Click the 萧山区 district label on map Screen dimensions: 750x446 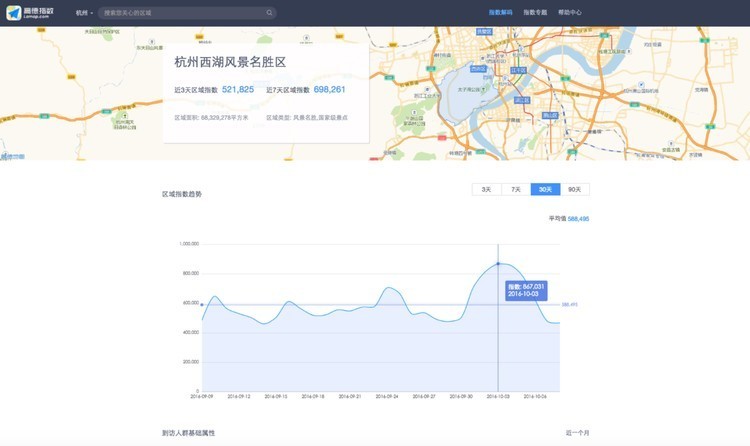(550, 115)
